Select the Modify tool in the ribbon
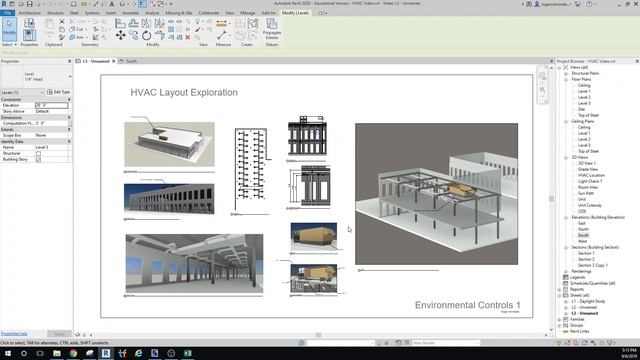The height and width of the screenshot is (360, 640). coord(9,29)
